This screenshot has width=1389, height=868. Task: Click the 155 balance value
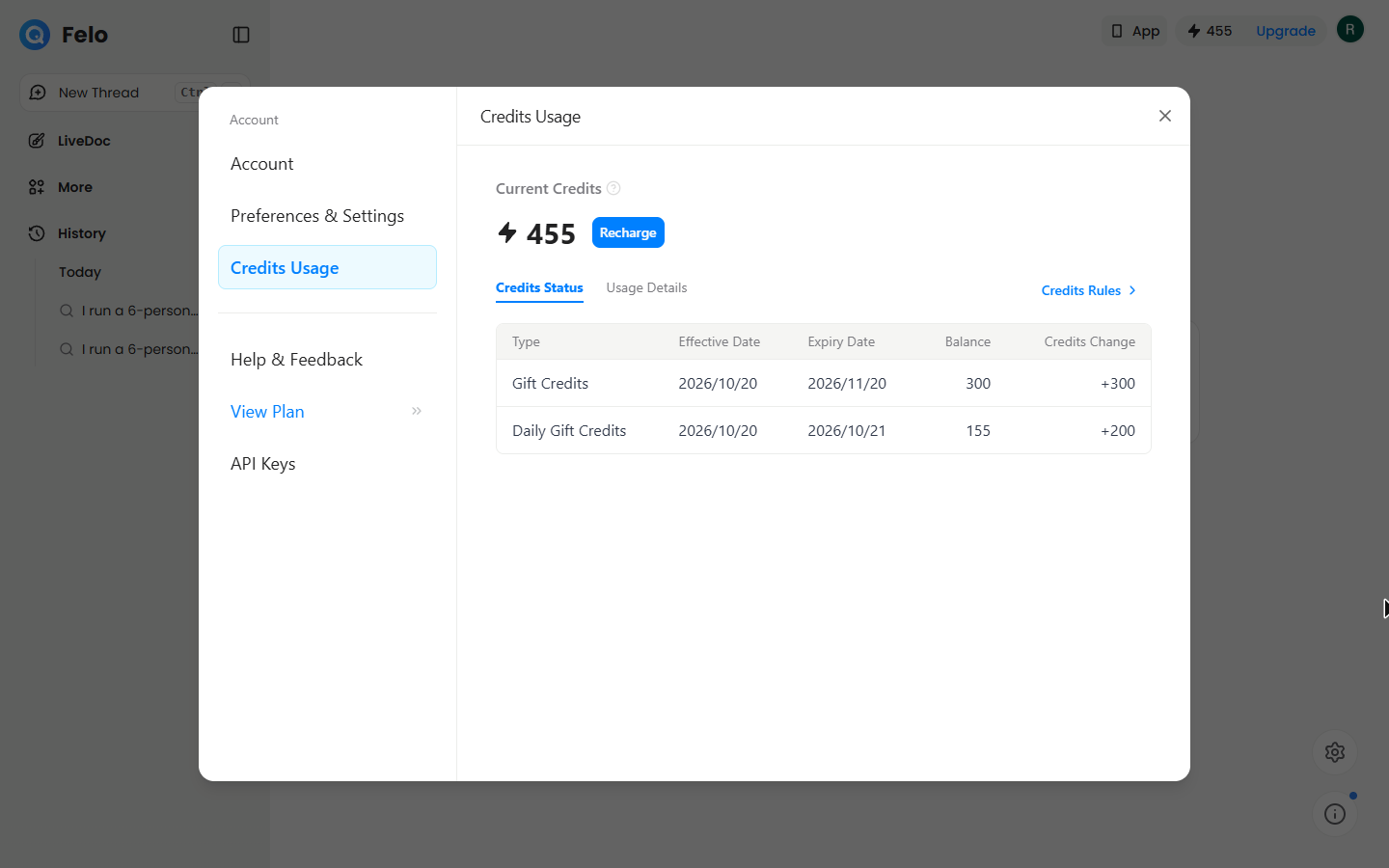click(978, 430)
